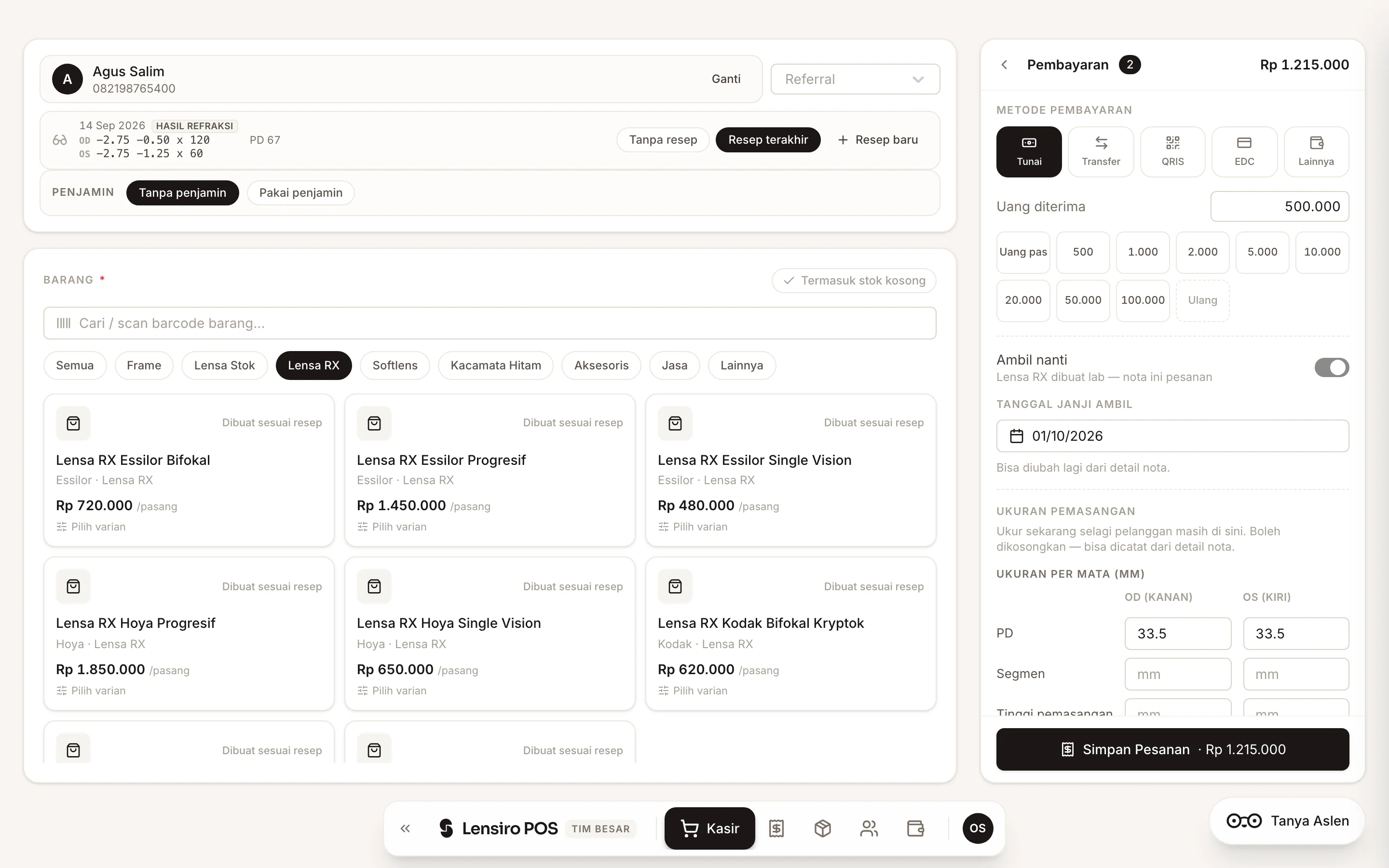Add a new prescription with Resep baru
The image size is (1389, 868).
[878, 140]
